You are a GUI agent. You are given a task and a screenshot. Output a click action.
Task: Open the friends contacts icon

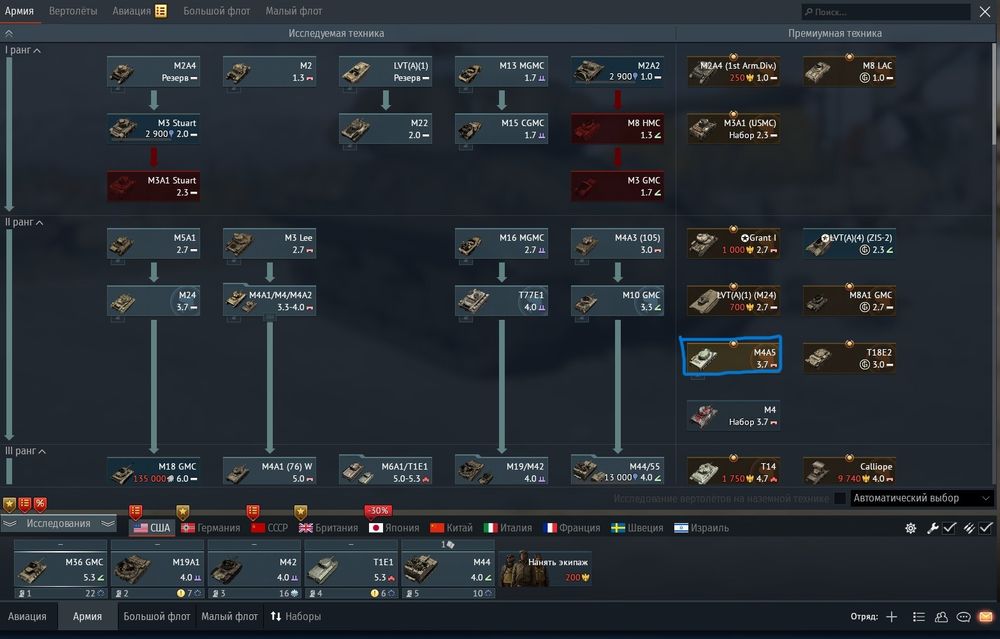coord(941,617)
